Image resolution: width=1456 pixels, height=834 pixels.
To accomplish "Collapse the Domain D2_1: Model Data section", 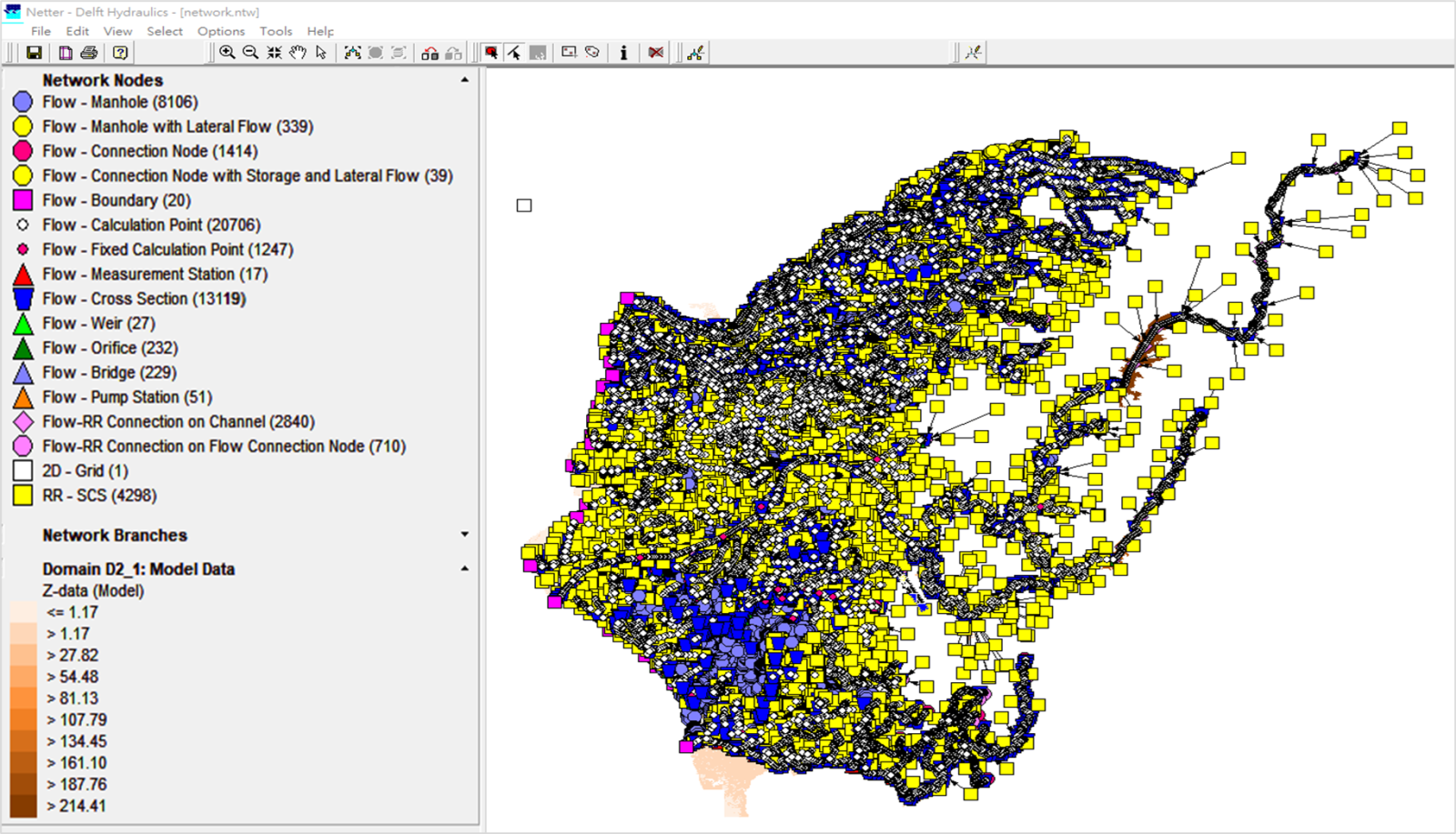I will pos(465,568).
